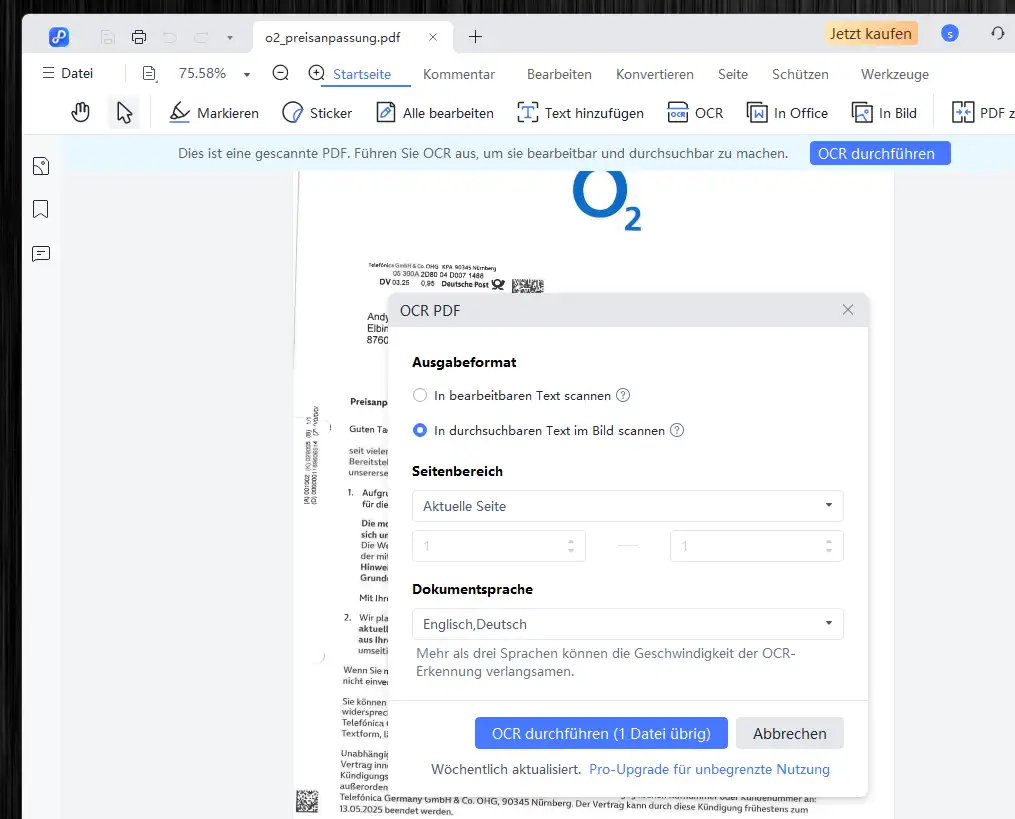Image resolution: width=1015 pixels, height=819 pixels.
Task: Click the OCR toolbar button
Action: [x=695, y=113]
